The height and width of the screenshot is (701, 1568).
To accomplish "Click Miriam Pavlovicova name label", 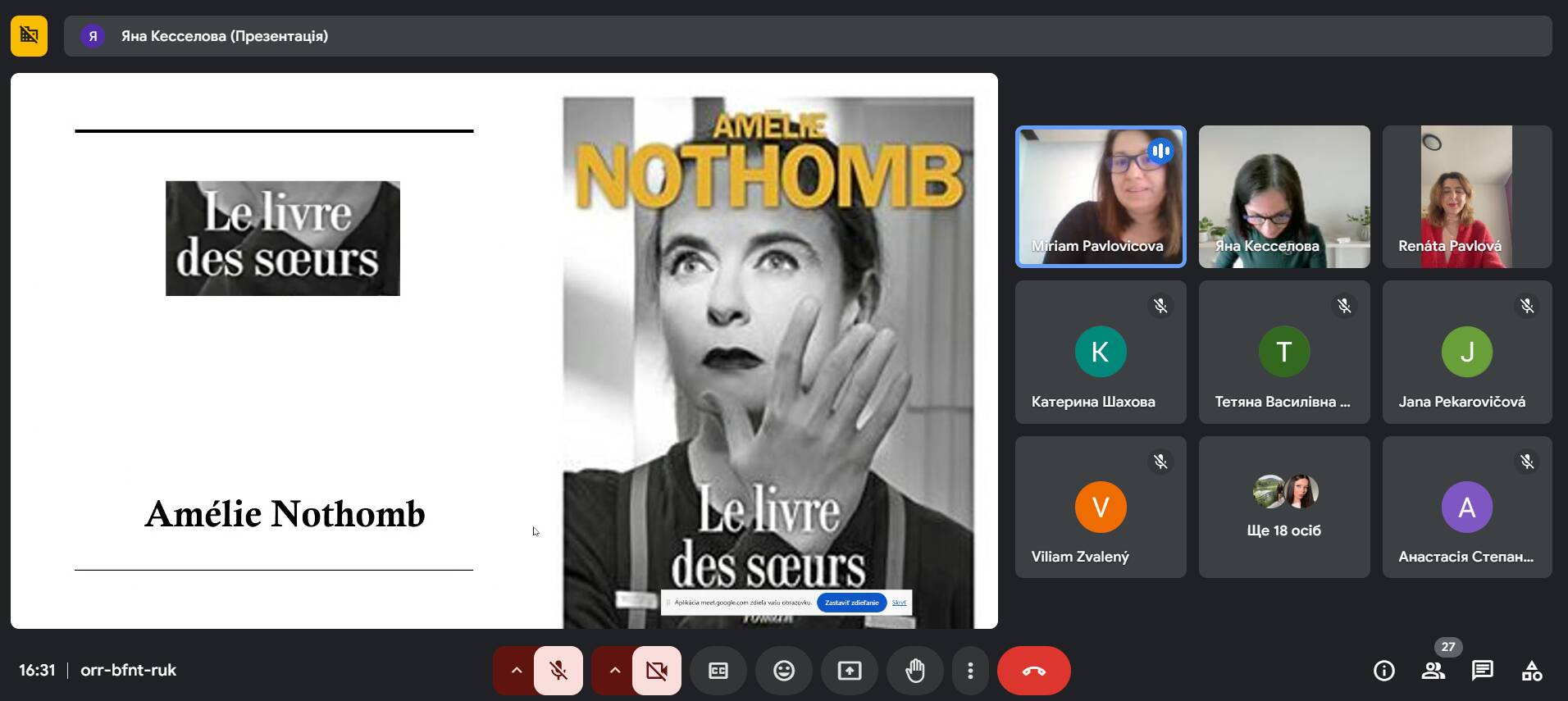I will click(1097, 246).
